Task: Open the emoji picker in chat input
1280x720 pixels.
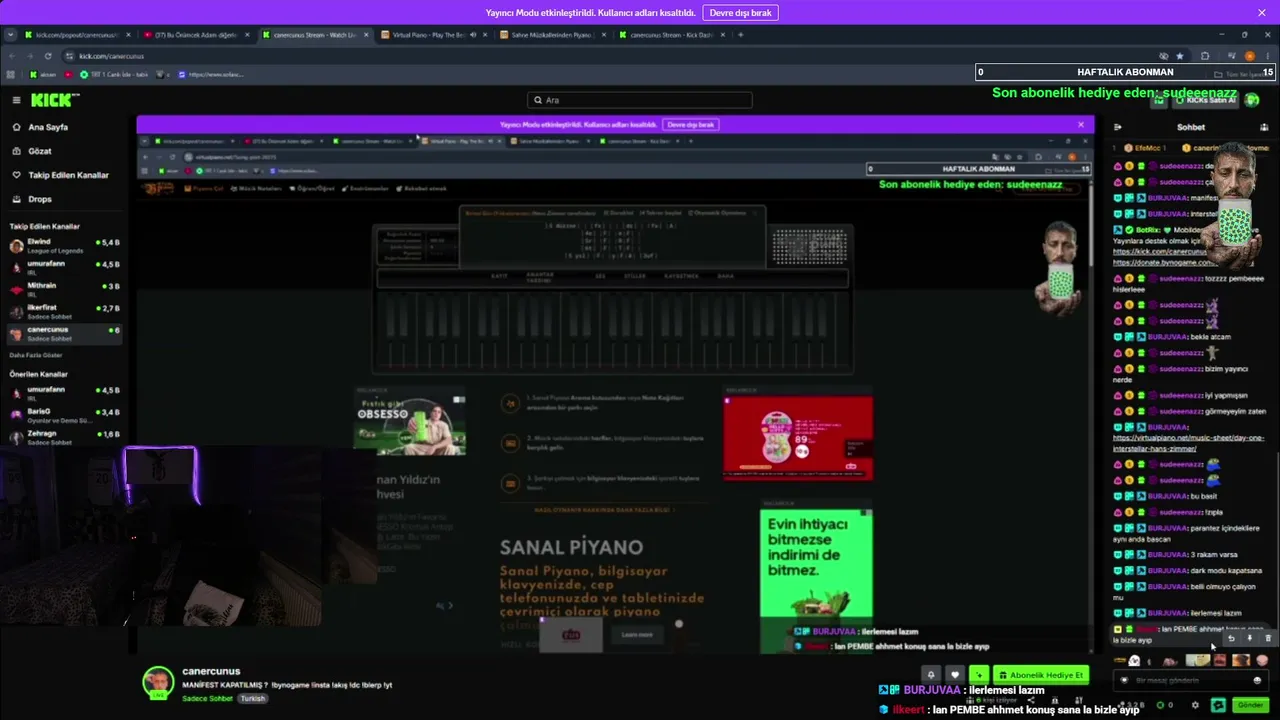Action: (1257, 680)
